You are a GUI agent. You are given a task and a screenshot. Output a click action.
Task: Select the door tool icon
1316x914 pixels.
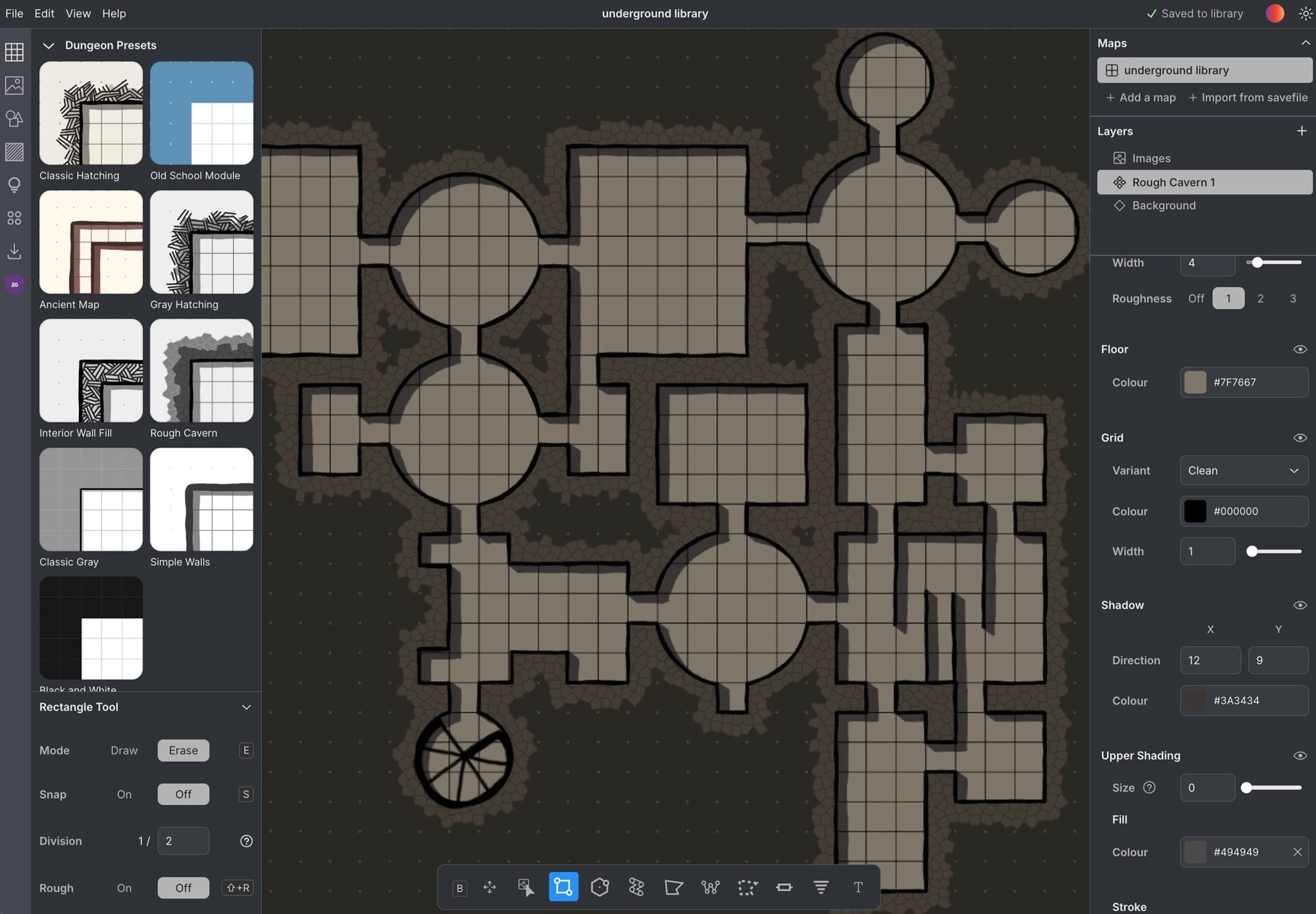(x=784, y=888)
